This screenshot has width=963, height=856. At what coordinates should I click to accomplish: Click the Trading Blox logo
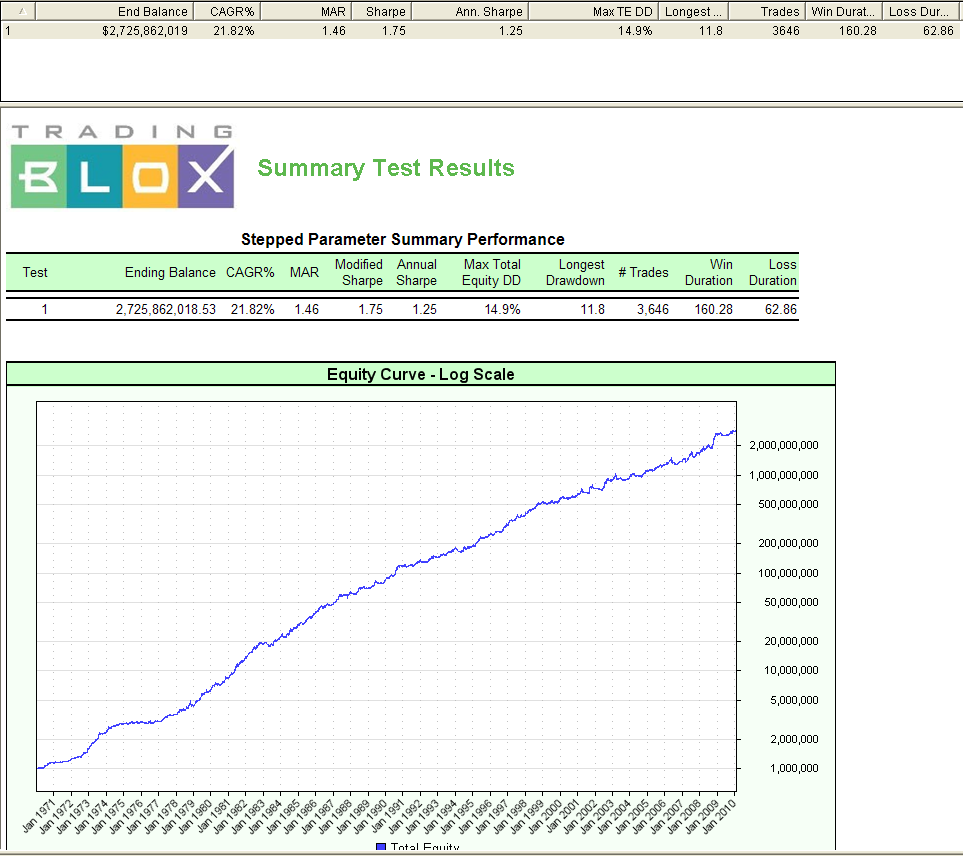click(x=122, y=167)
